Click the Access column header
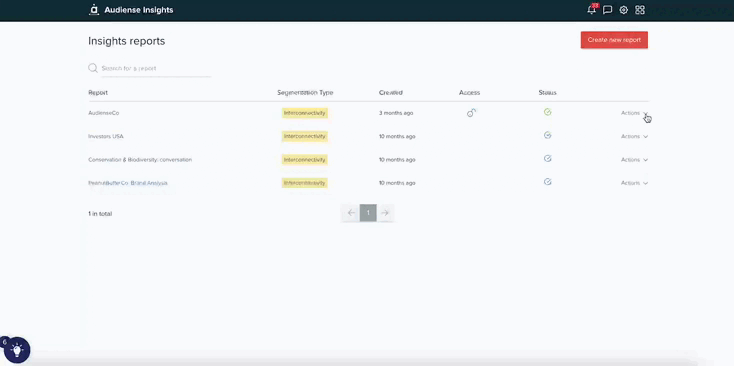The width and height of the screenshot is (734, 366). click(470, 93)
